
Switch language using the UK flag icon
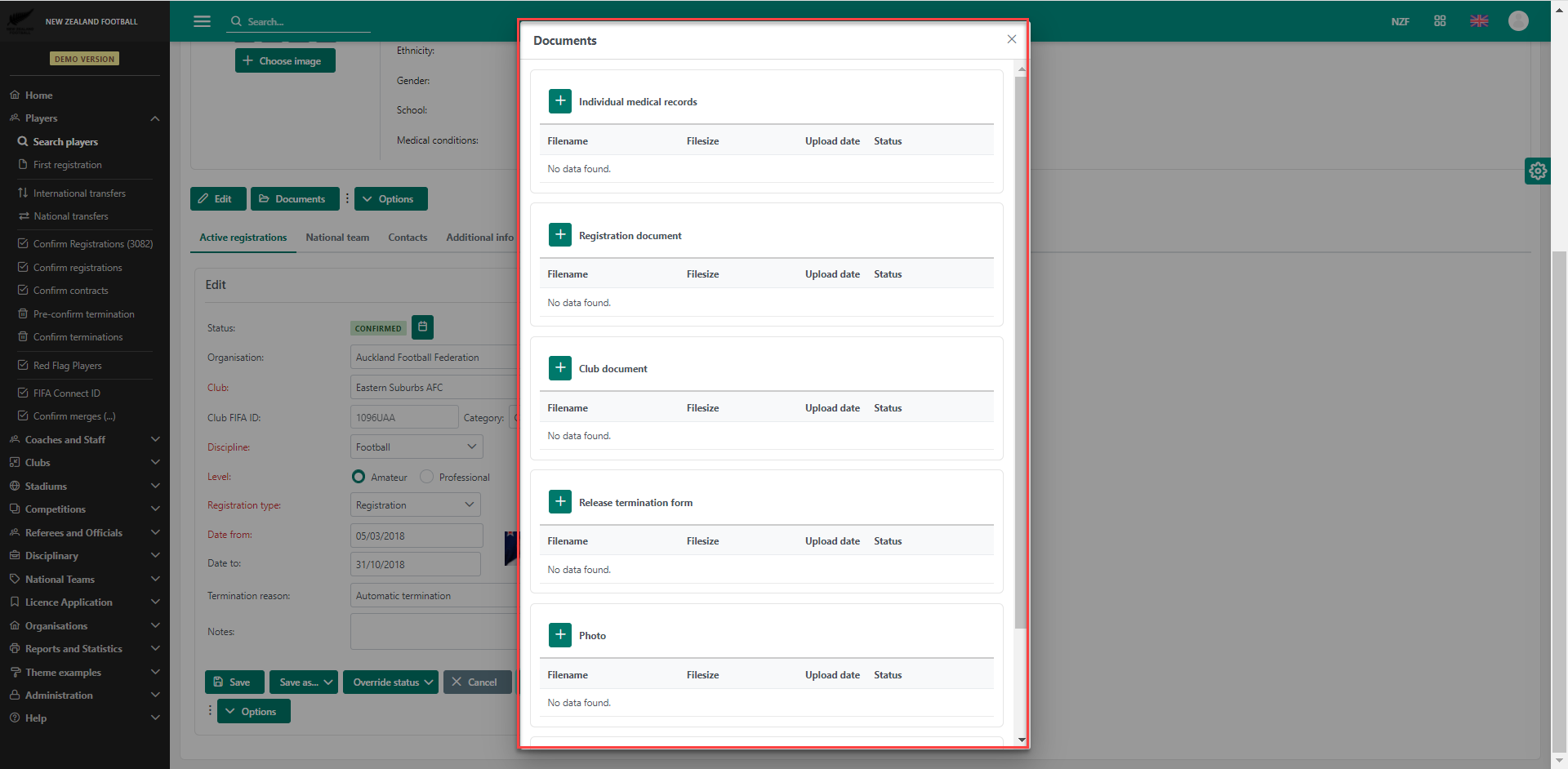1479,21
